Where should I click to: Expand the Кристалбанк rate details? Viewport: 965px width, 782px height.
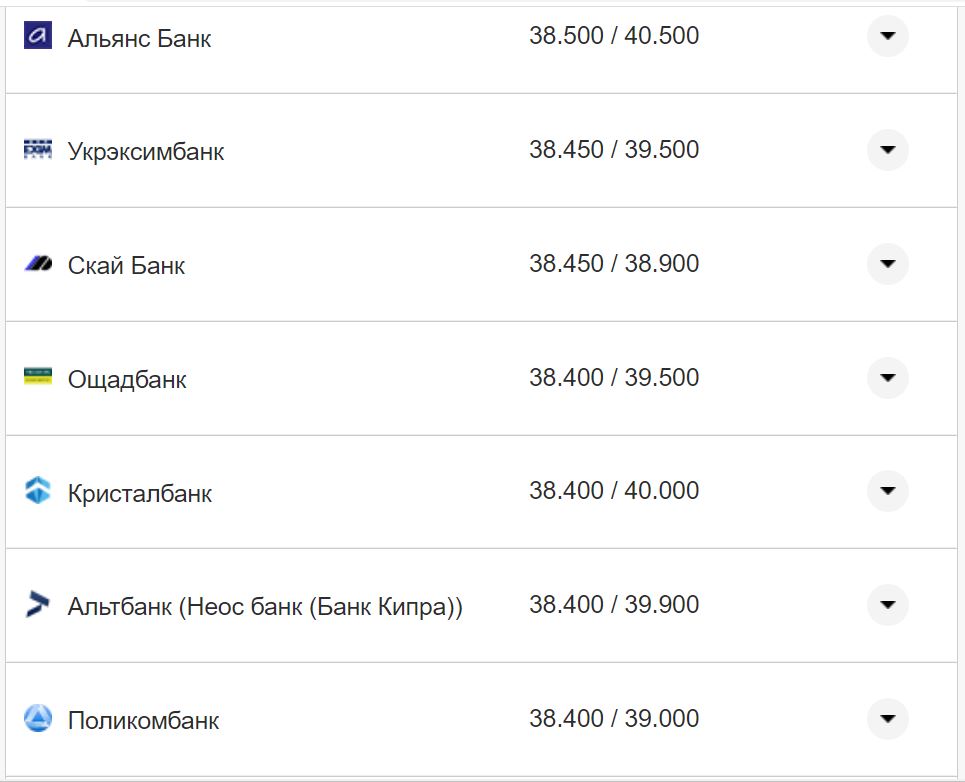point(887,491)
